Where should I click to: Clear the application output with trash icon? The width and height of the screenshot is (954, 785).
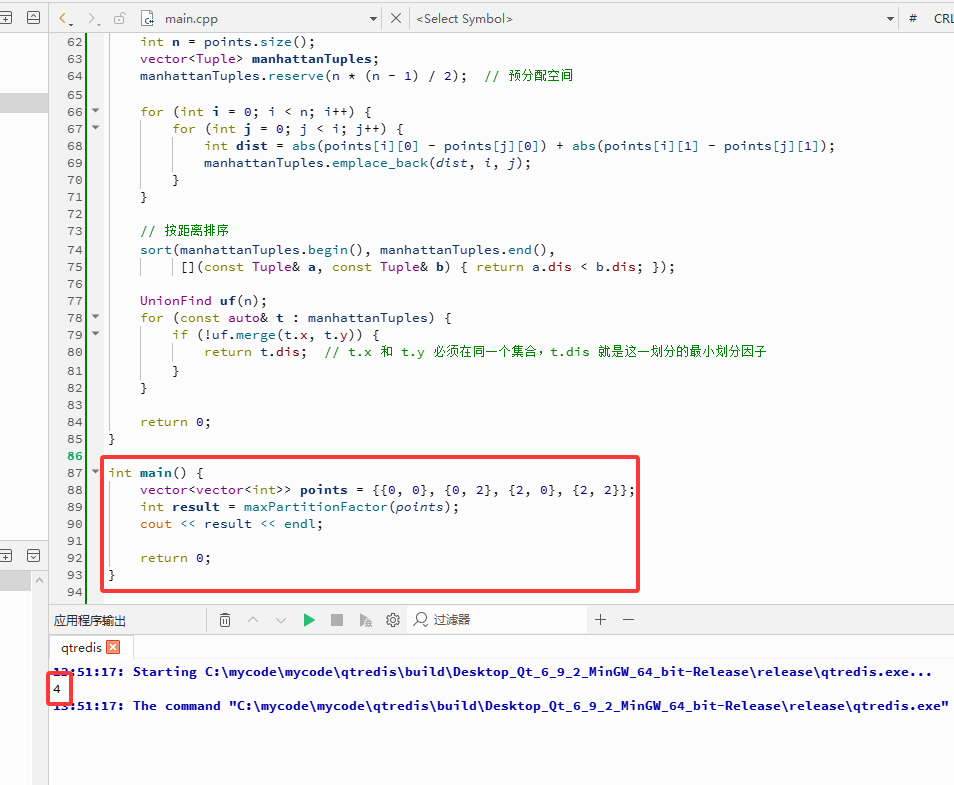point(225,620)
